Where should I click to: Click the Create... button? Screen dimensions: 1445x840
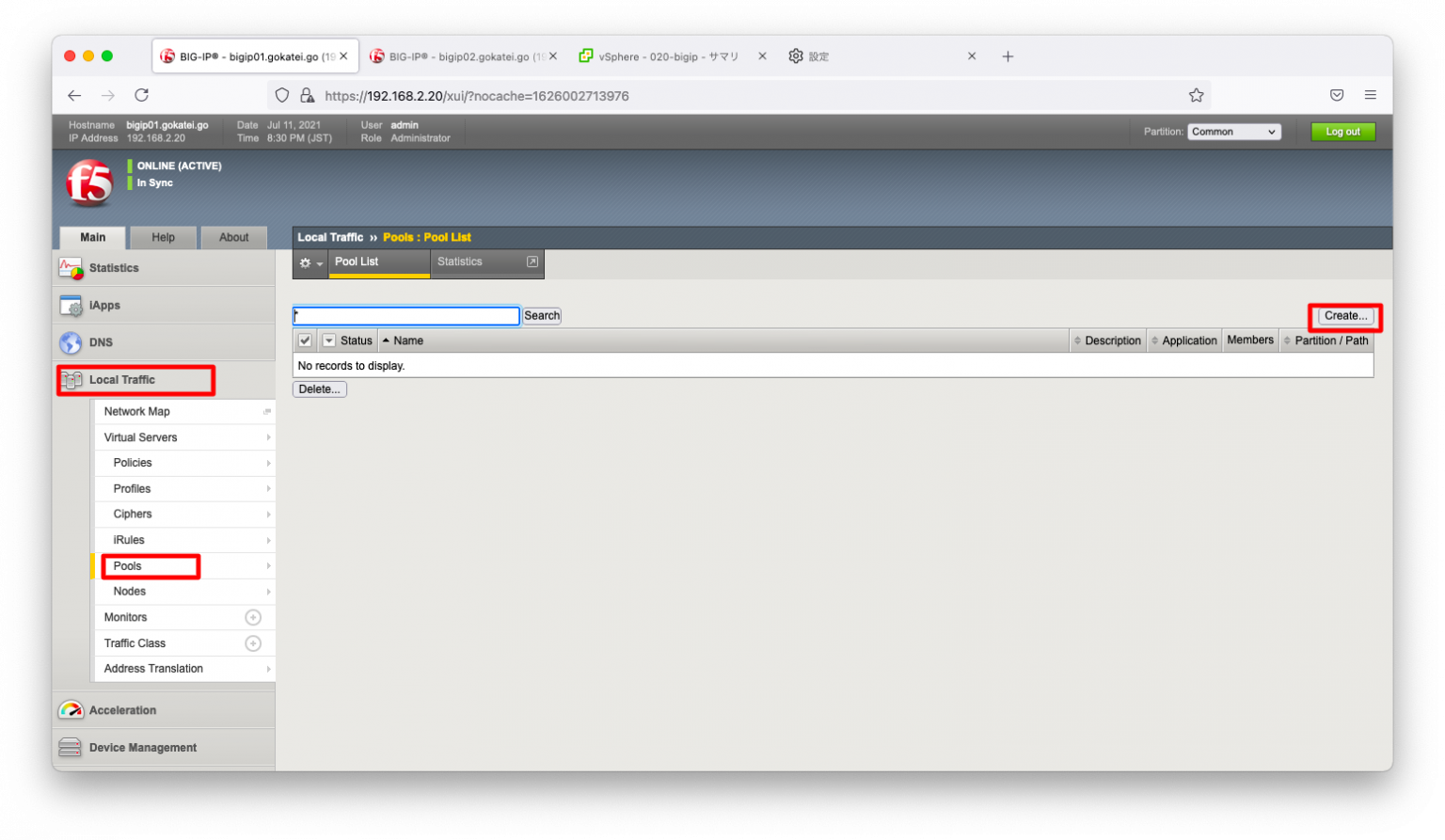1345,316
